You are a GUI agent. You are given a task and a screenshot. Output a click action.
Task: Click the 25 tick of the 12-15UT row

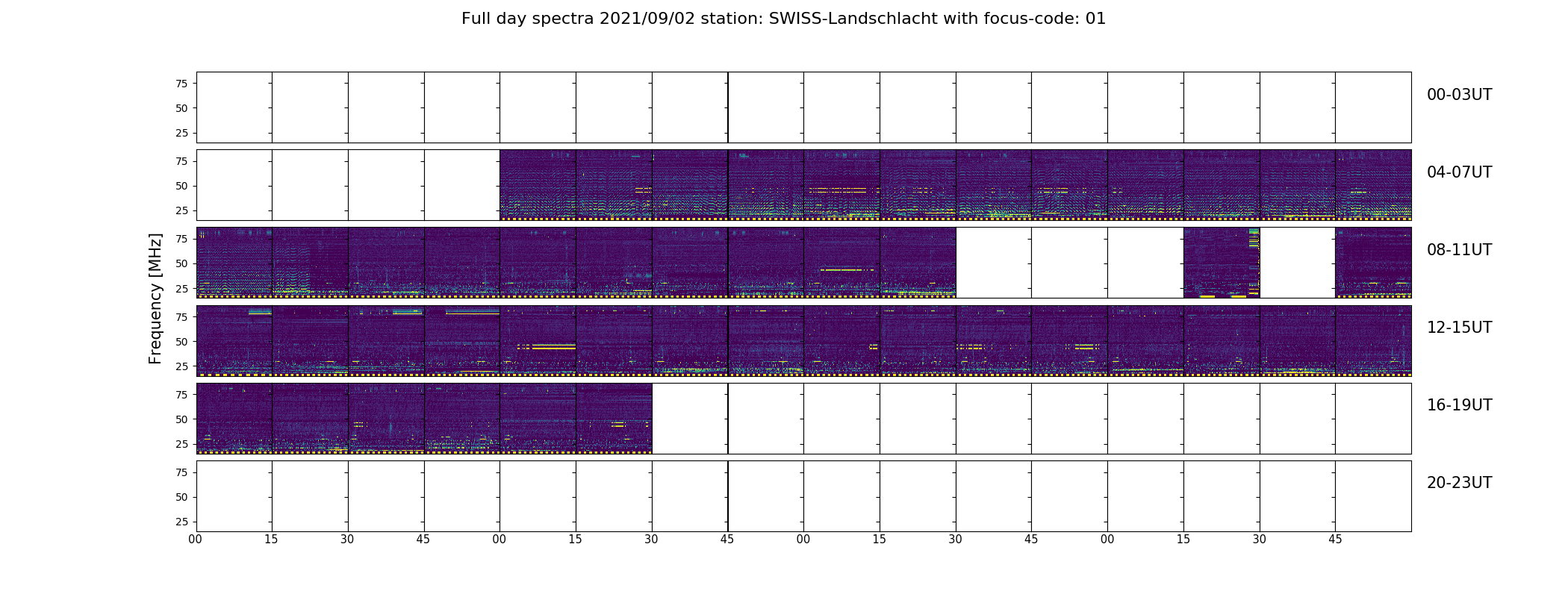181,366
